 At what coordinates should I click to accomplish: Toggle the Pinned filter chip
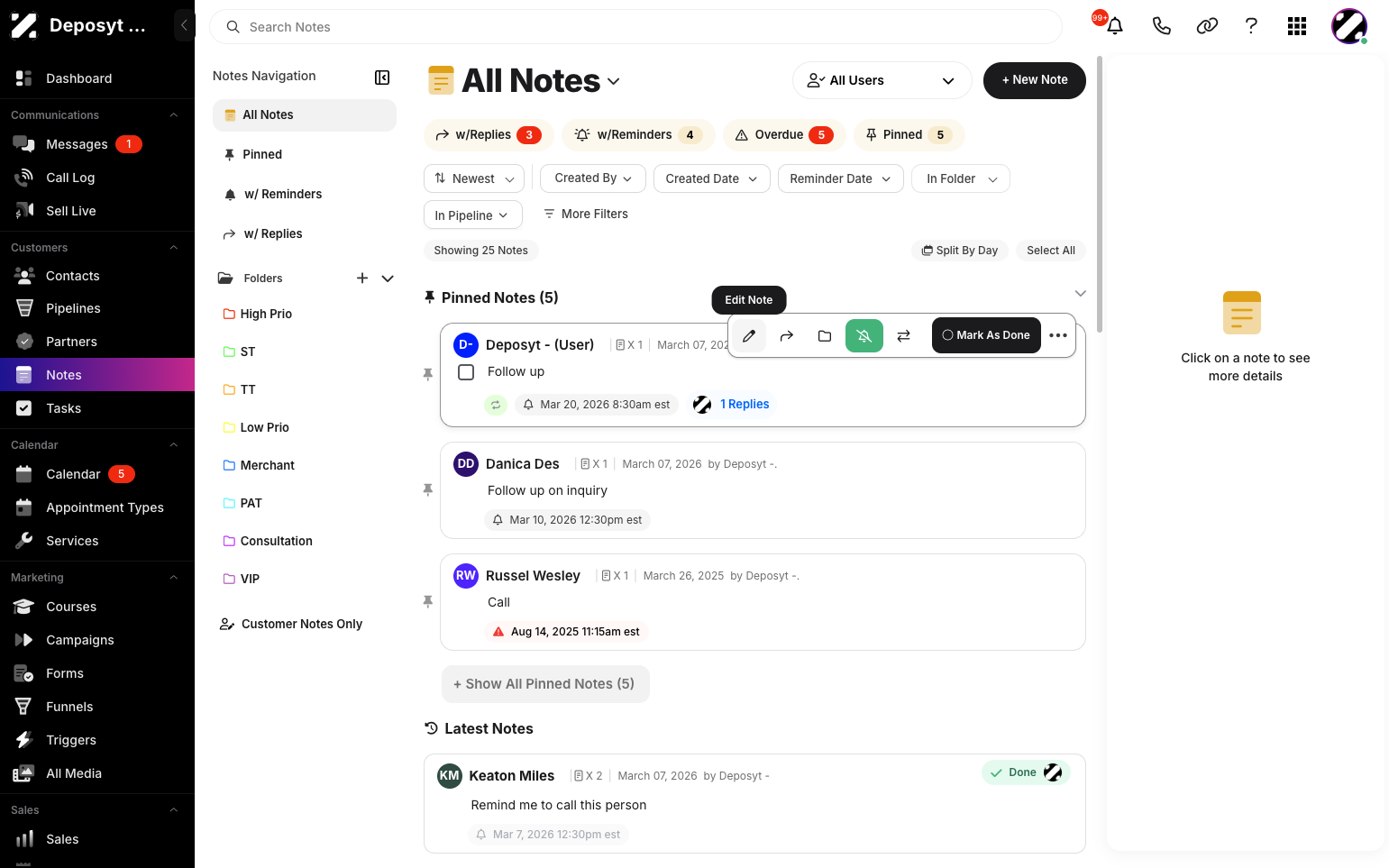pyautogui.click(x=909, y=135)
